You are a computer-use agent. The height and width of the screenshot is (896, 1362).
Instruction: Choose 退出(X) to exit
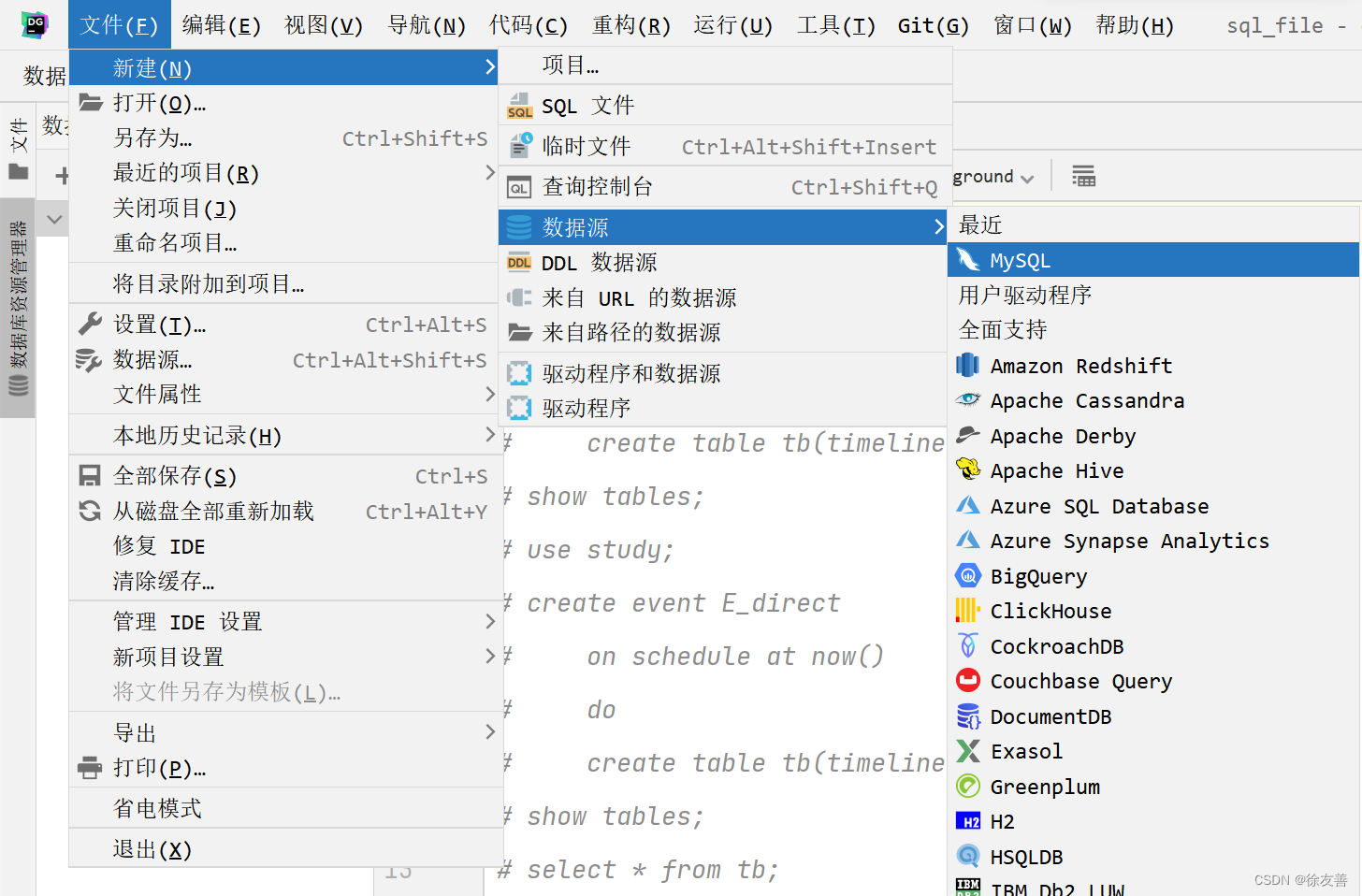[x=286, y=848]
